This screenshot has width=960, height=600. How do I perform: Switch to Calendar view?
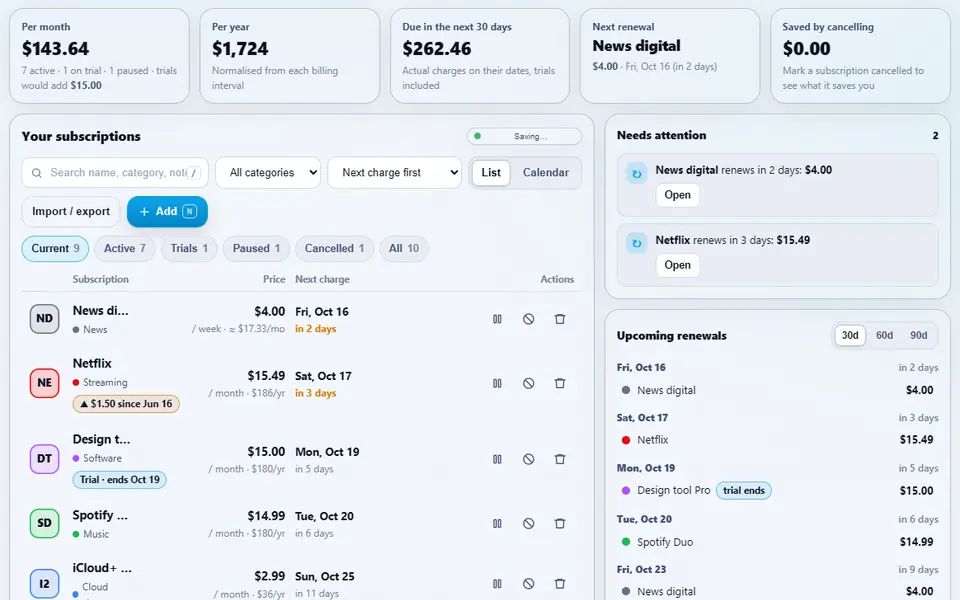[546, 173]
